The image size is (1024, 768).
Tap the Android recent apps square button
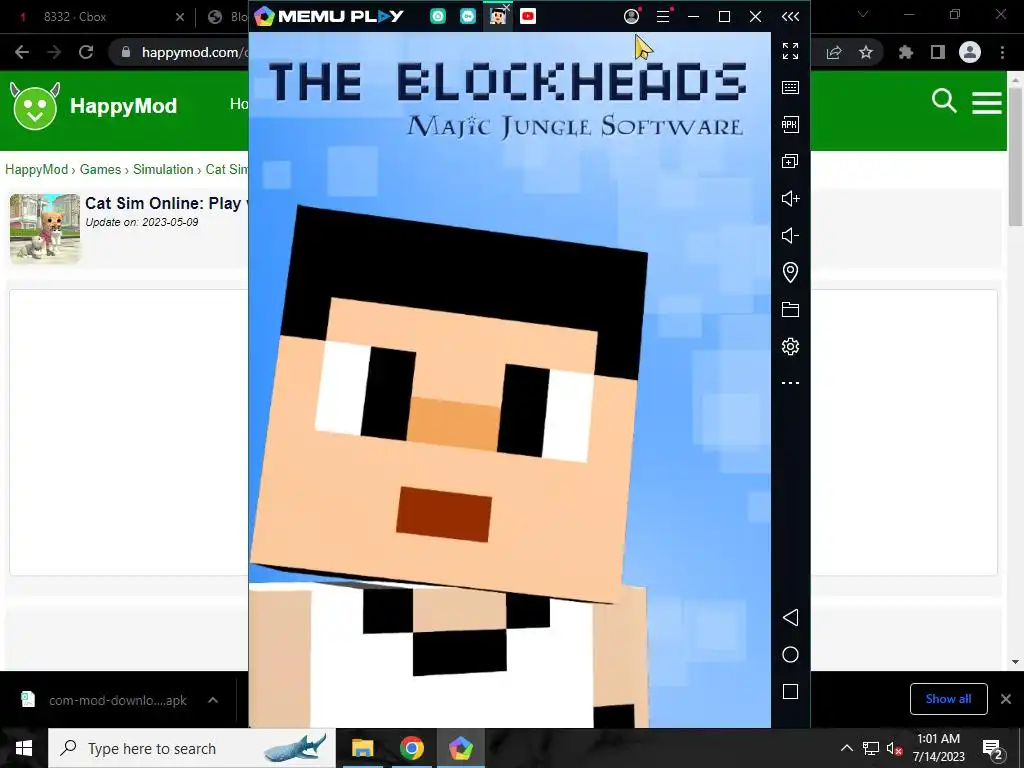point(790,692)
